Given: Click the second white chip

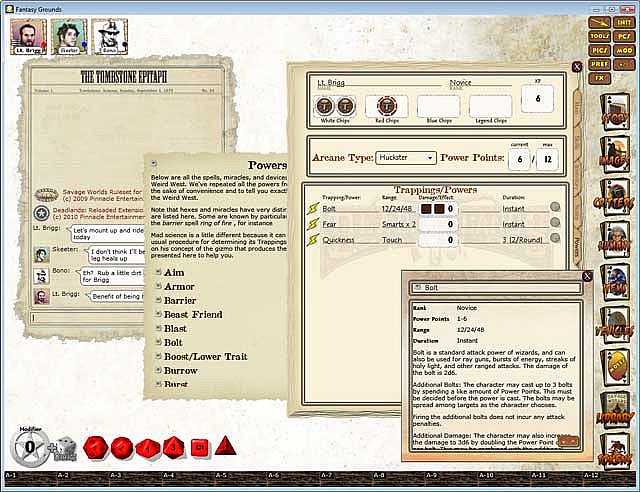Looking at the screenshot, I should (x=345, y=106).
